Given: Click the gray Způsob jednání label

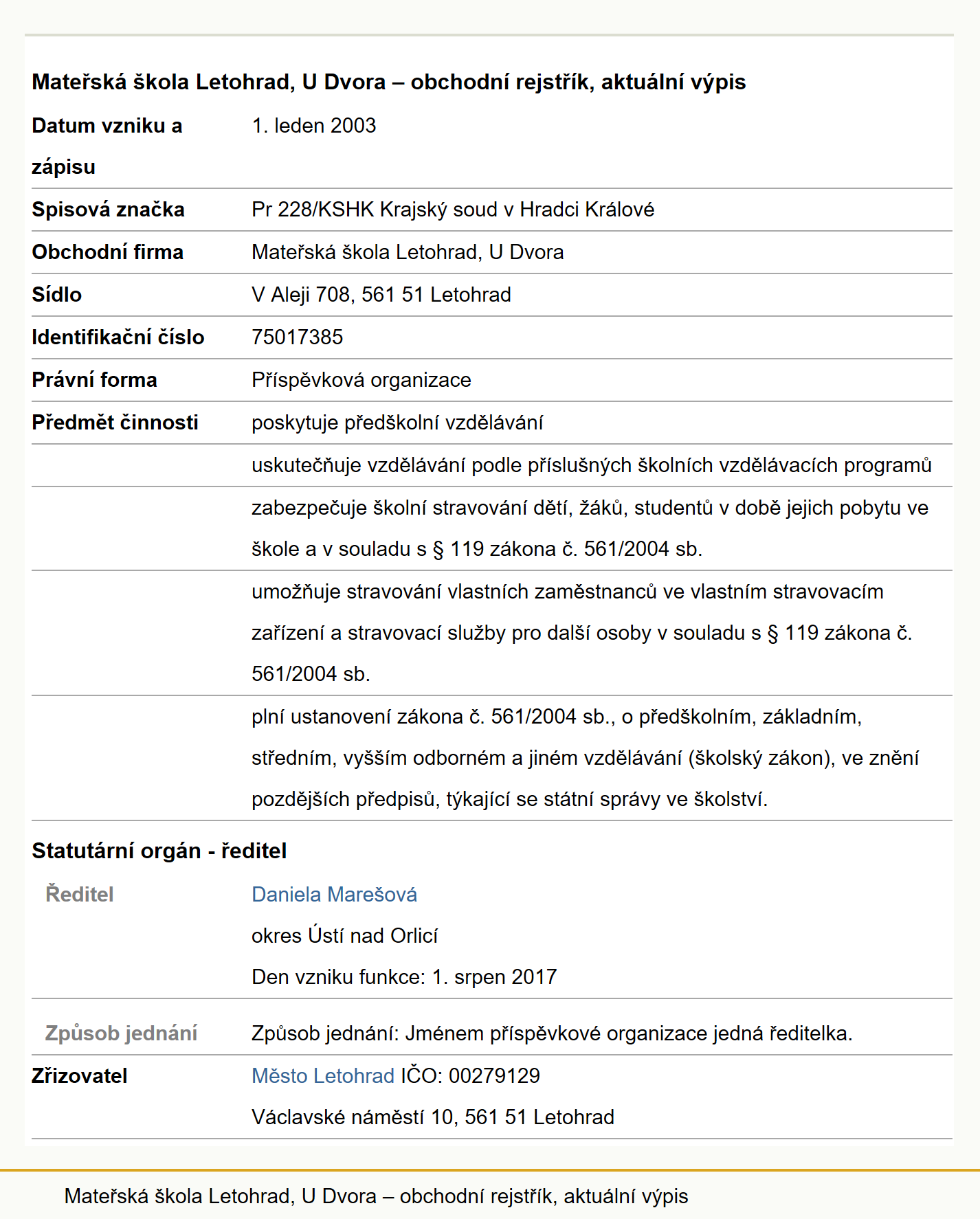Looking at the screenshot, I should [x=121, y=1033].
